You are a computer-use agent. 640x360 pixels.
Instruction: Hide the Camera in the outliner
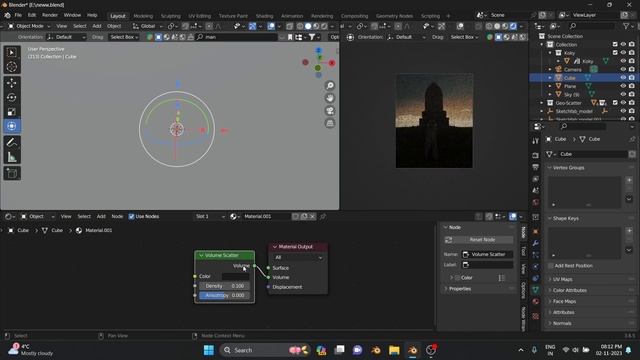click(x=623, y=69)
